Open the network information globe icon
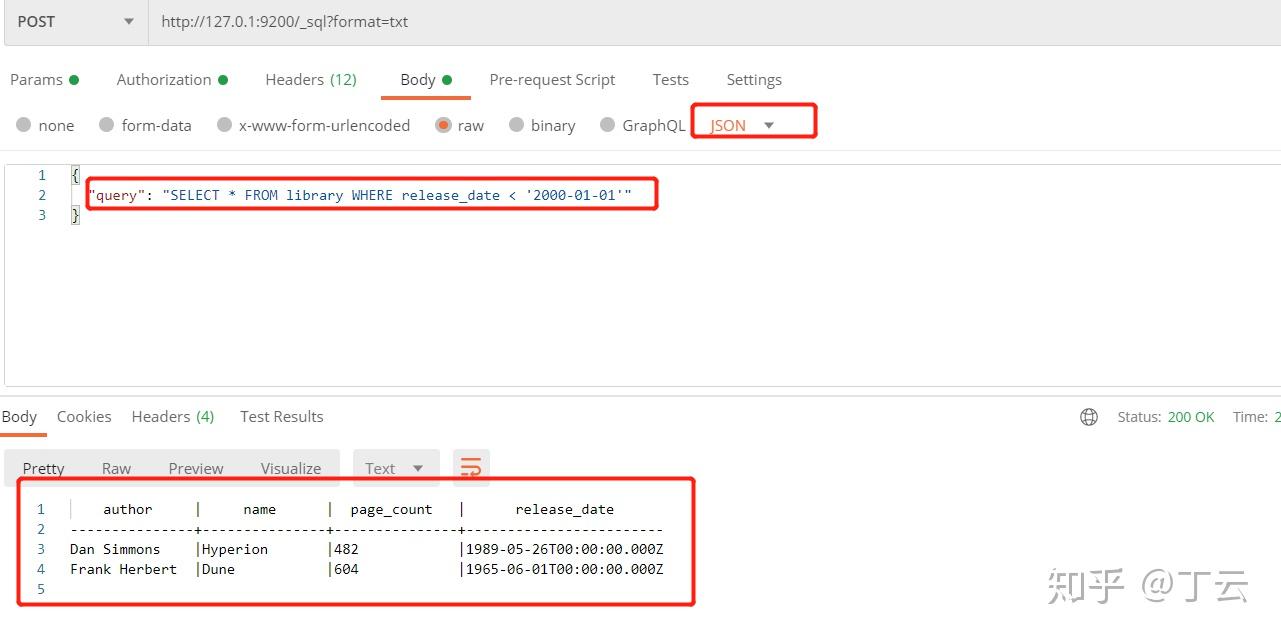 1088,417
